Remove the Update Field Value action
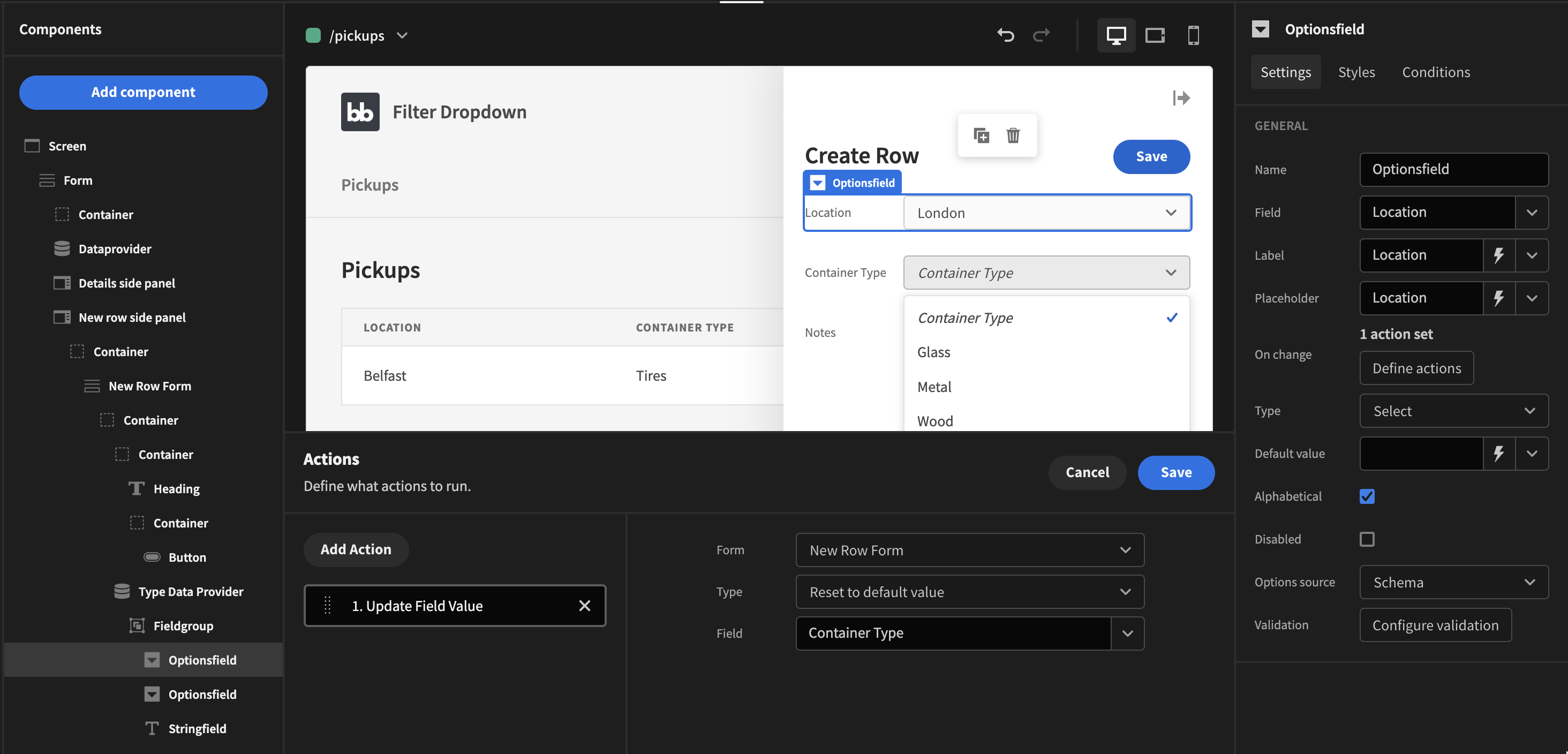The width and height of the screenshot is (1568, 754). 584,606
